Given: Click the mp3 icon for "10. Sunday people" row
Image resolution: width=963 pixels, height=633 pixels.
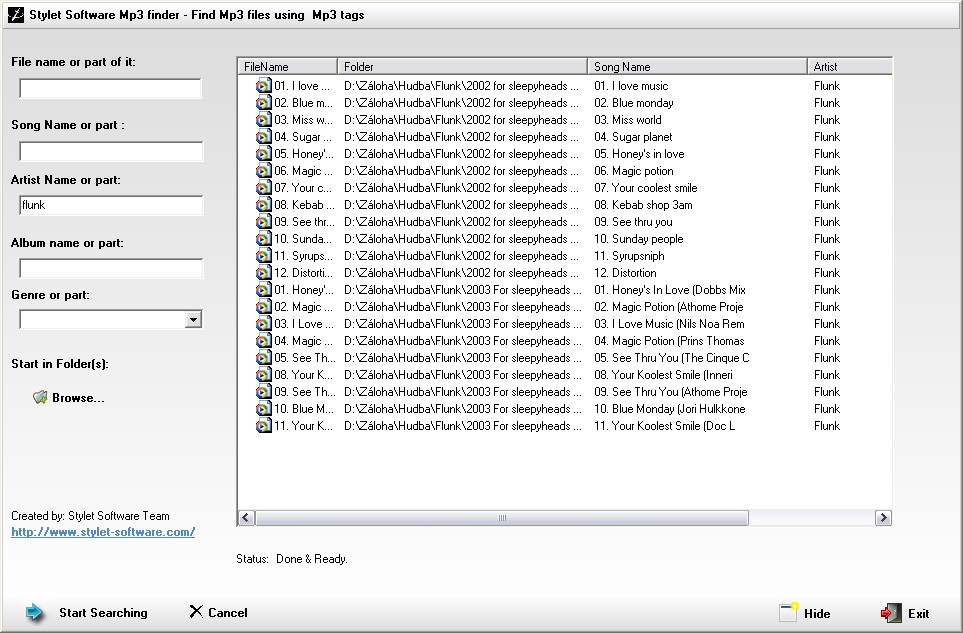Looking at the screenshot, I should (x=263, y=239).
